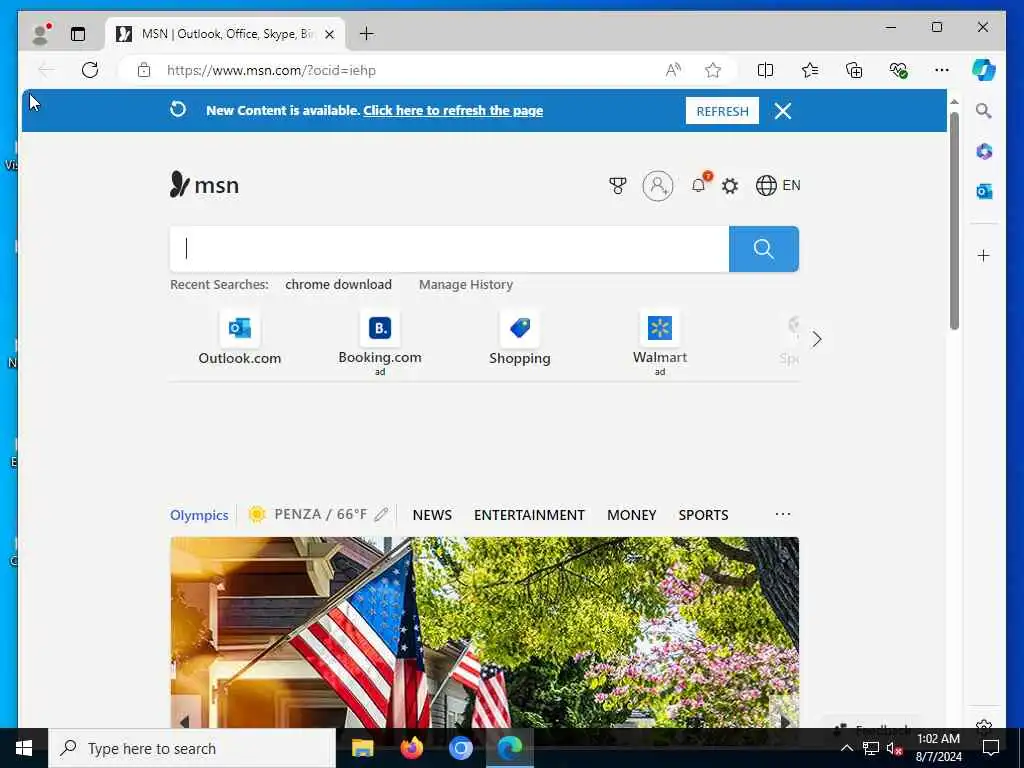Open Outlook in Edge sidebar
Viewport: 1024px width, 768px height.
(984, 191)
